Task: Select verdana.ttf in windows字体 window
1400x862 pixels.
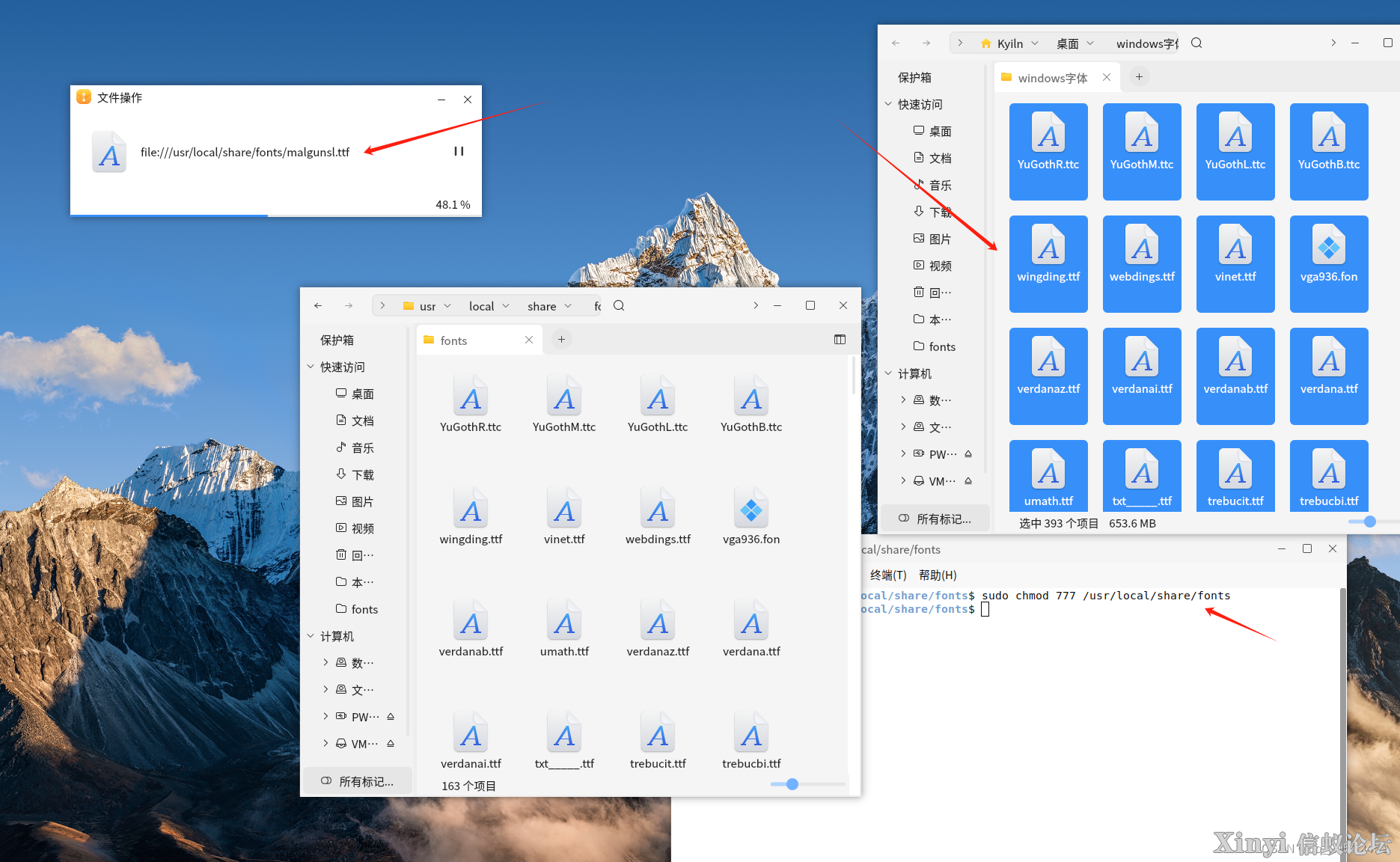Action: pyautogui.click(x=1329, y=376)
